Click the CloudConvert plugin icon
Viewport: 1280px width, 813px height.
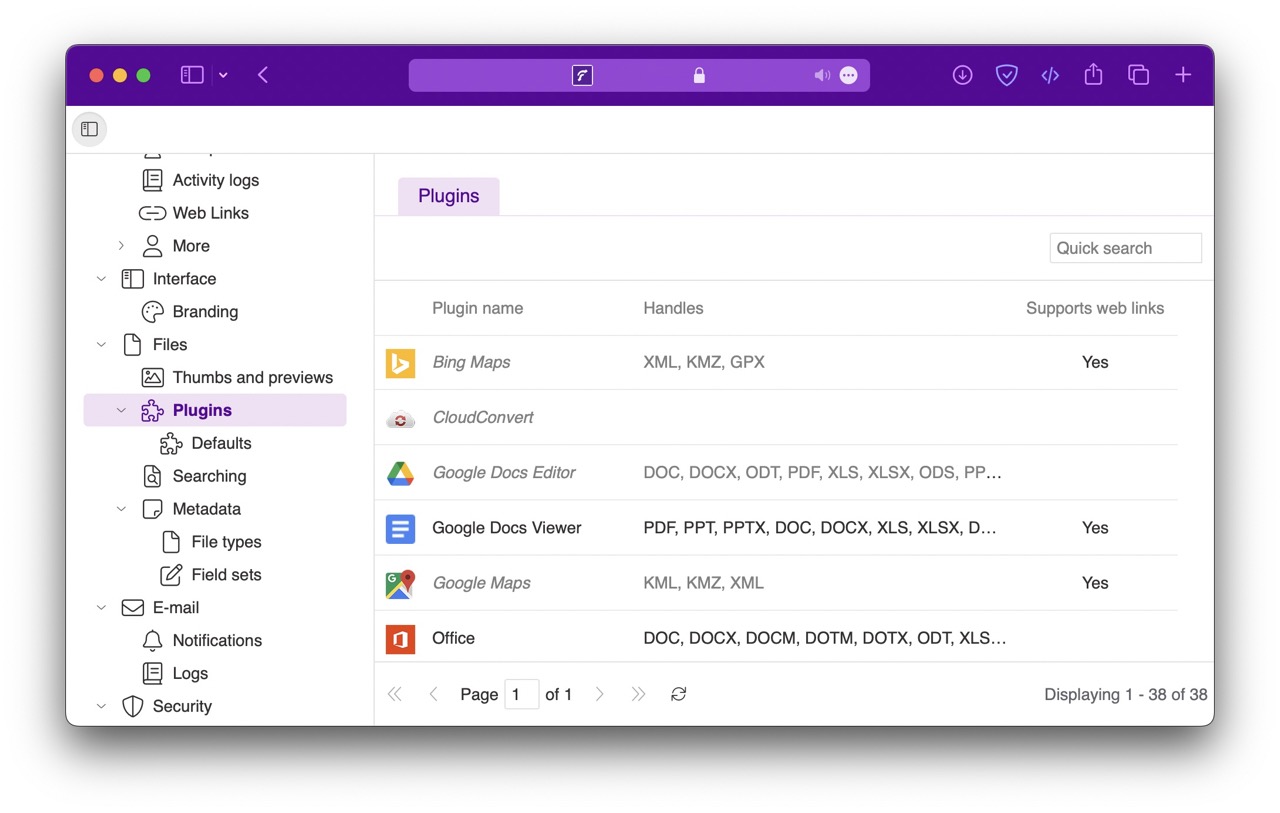(x=400, y=418)
